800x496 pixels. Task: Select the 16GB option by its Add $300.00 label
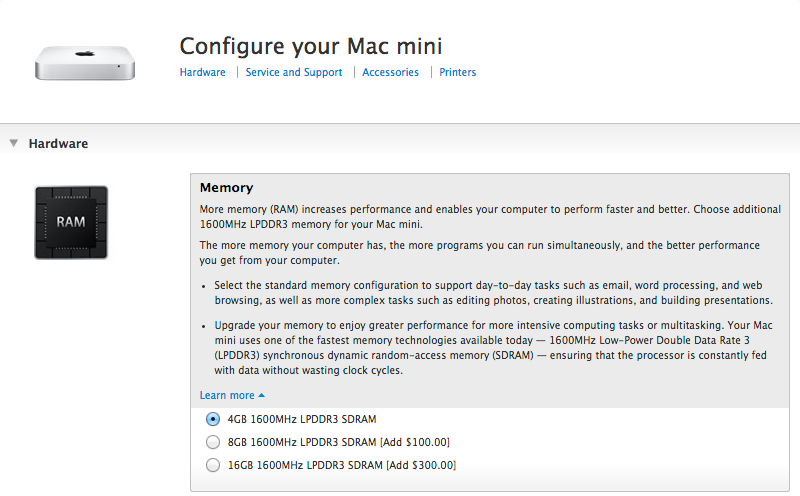(421, 465)
